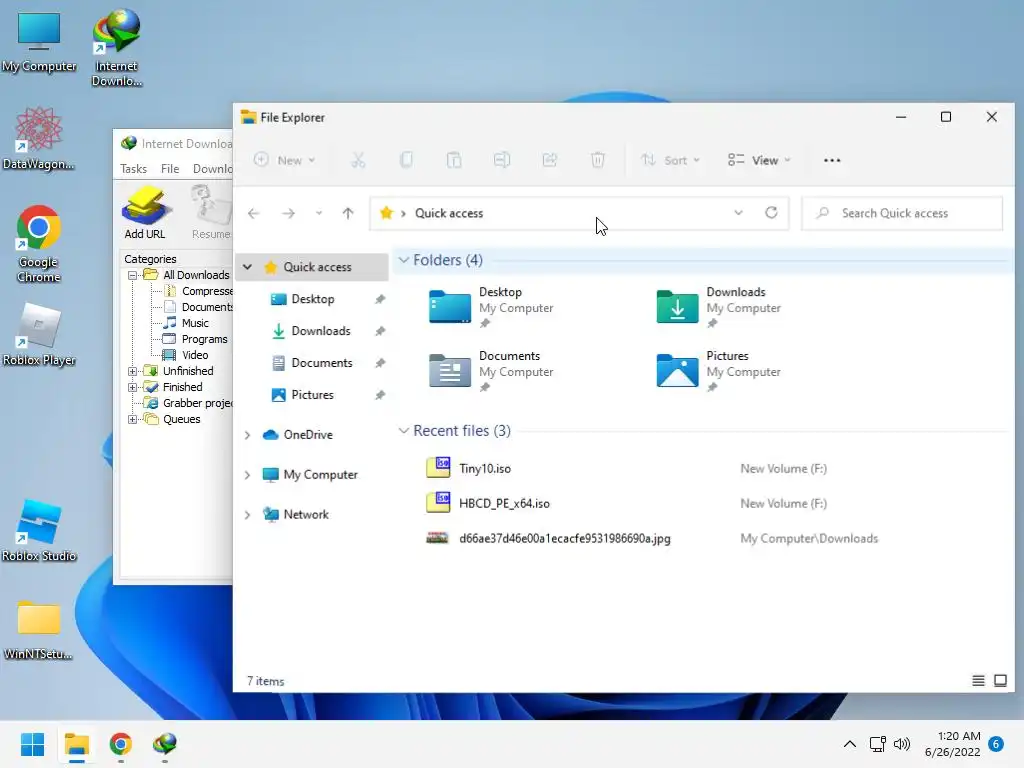Open Roblox Studio desktop shortcut

click(x=39, y=530)
